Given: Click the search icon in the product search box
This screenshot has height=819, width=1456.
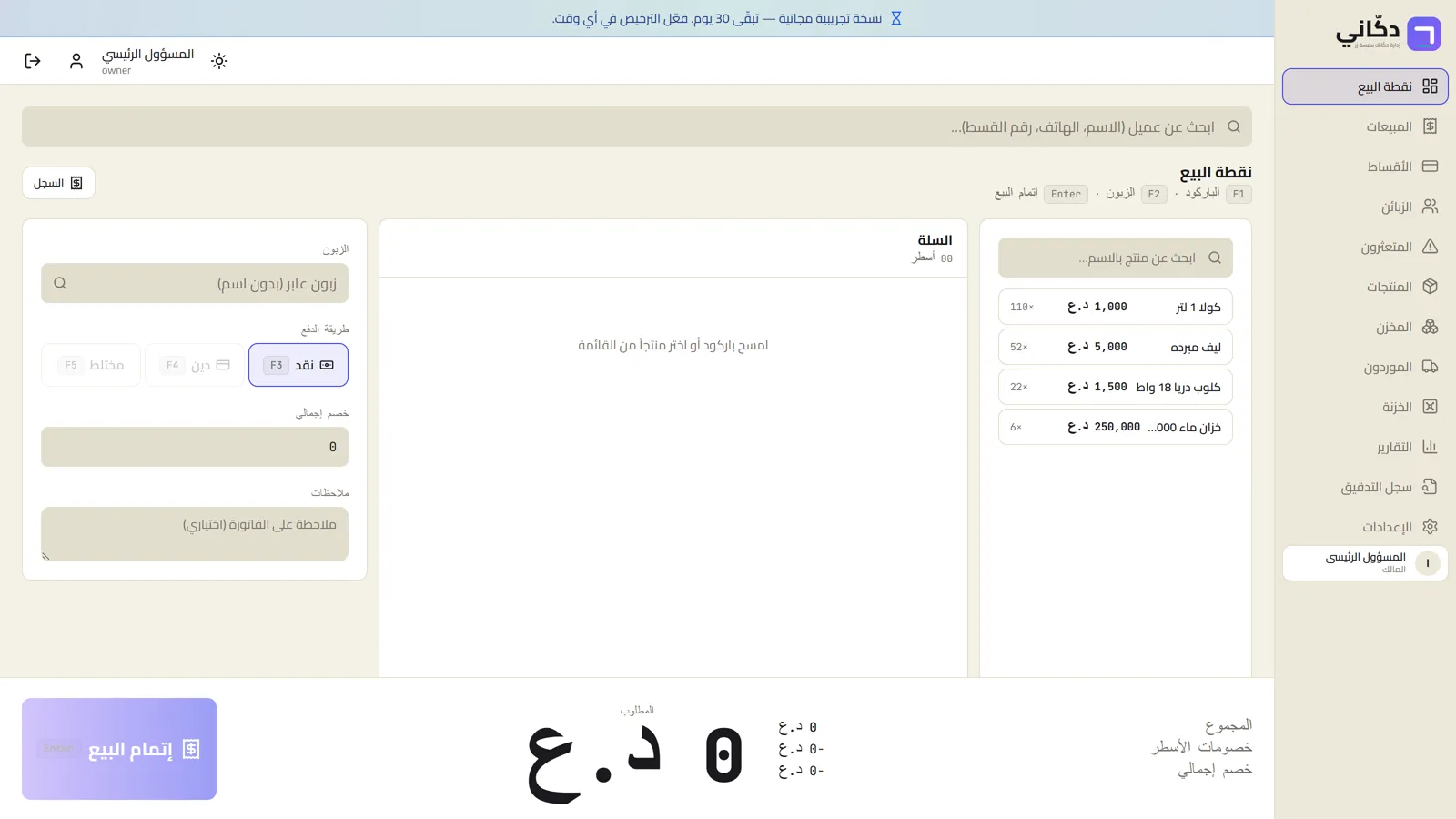Looking at the screenshot, I should [1215, 258].
